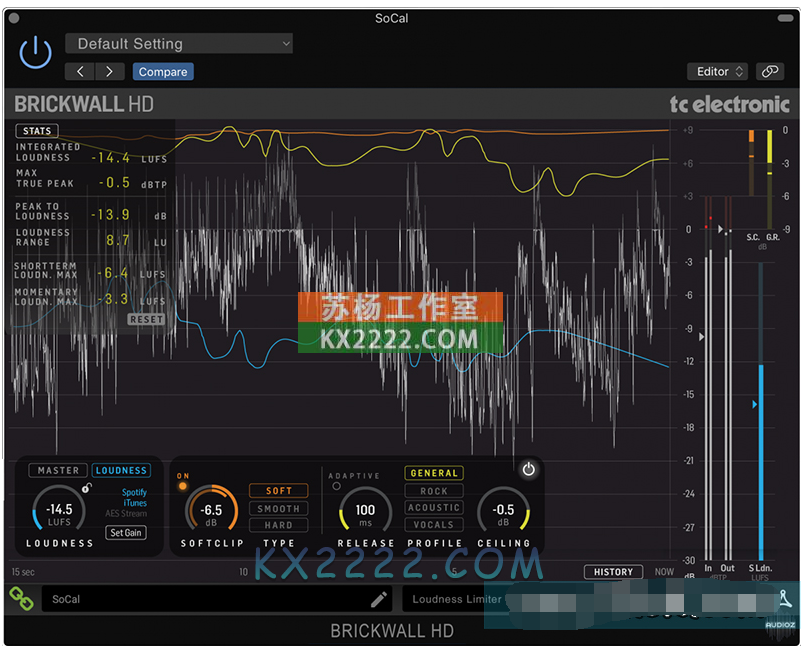Switch to the MASTER tab

[x=58, y=470]
